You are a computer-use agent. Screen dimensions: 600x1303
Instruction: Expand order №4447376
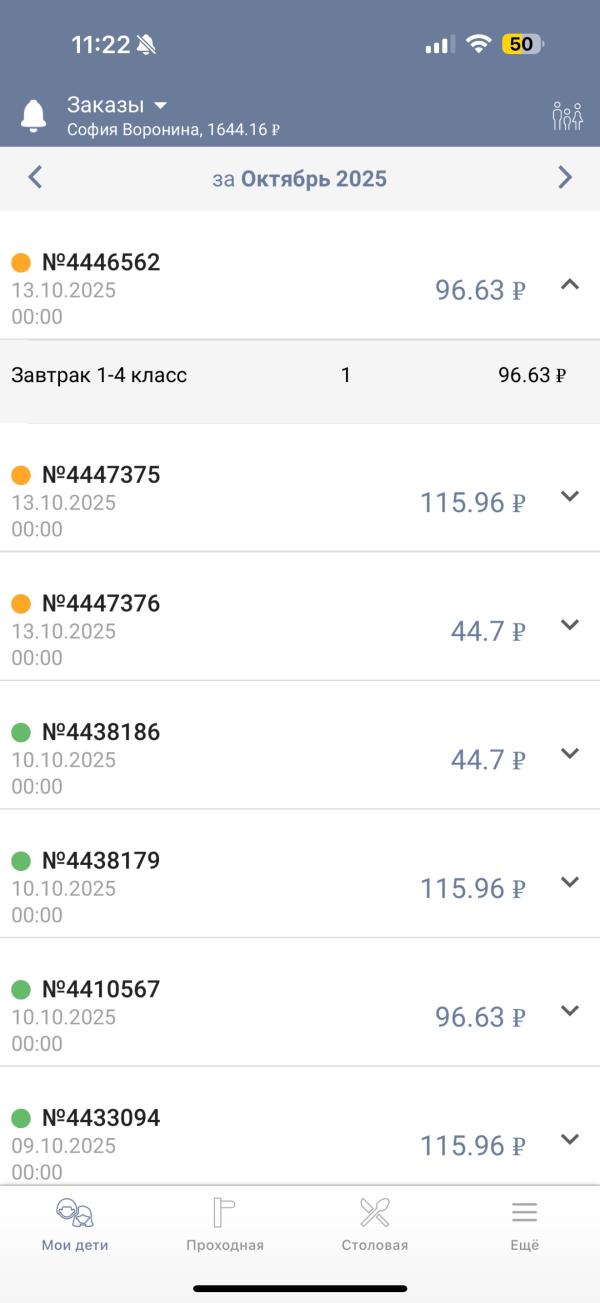click(x=570, y=625)
